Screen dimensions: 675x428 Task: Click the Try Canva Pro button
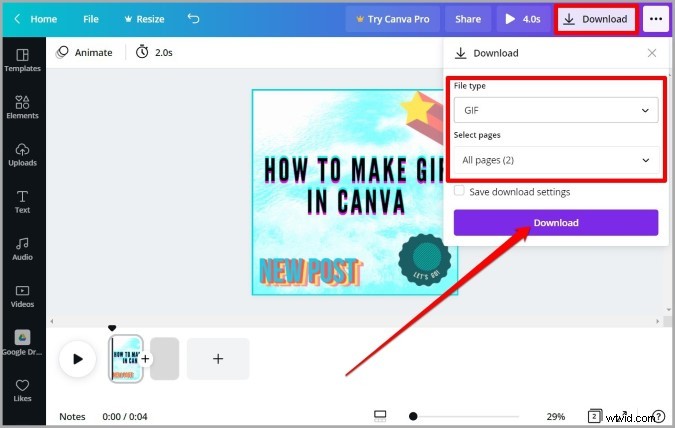pos(393,19)
